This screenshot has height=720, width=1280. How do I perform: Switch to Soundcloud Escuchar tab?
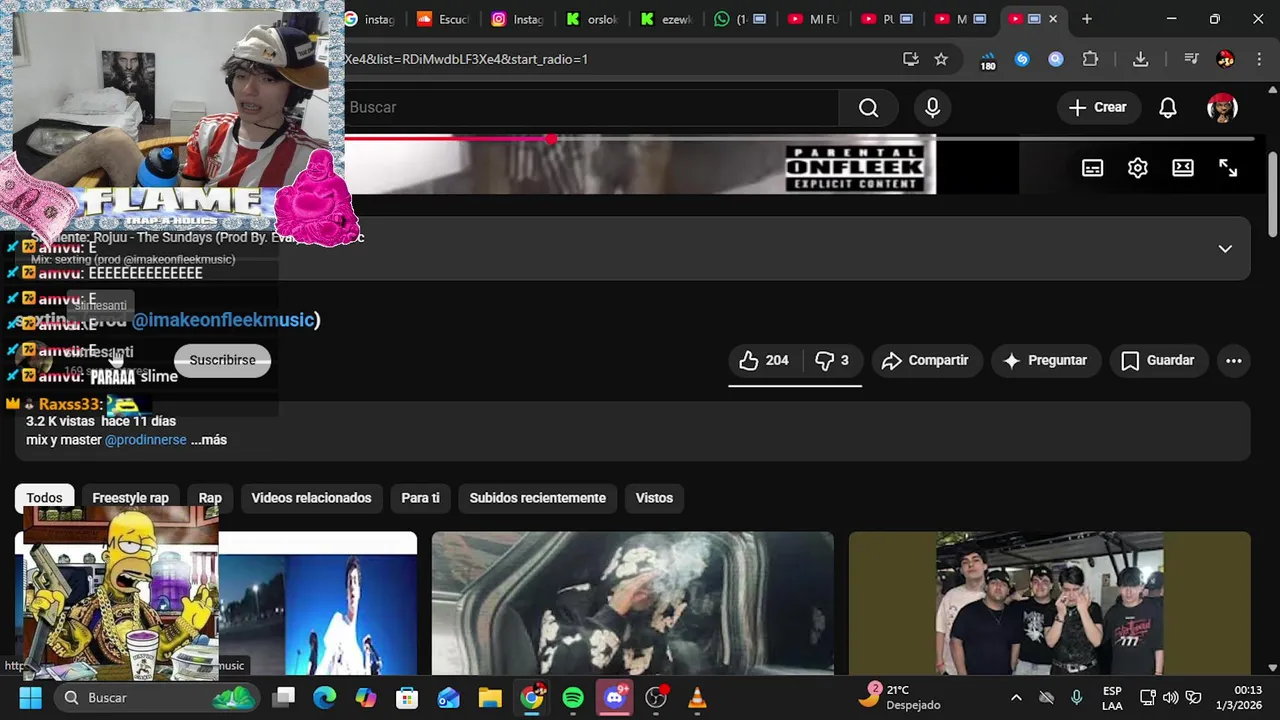click(441, 19)
